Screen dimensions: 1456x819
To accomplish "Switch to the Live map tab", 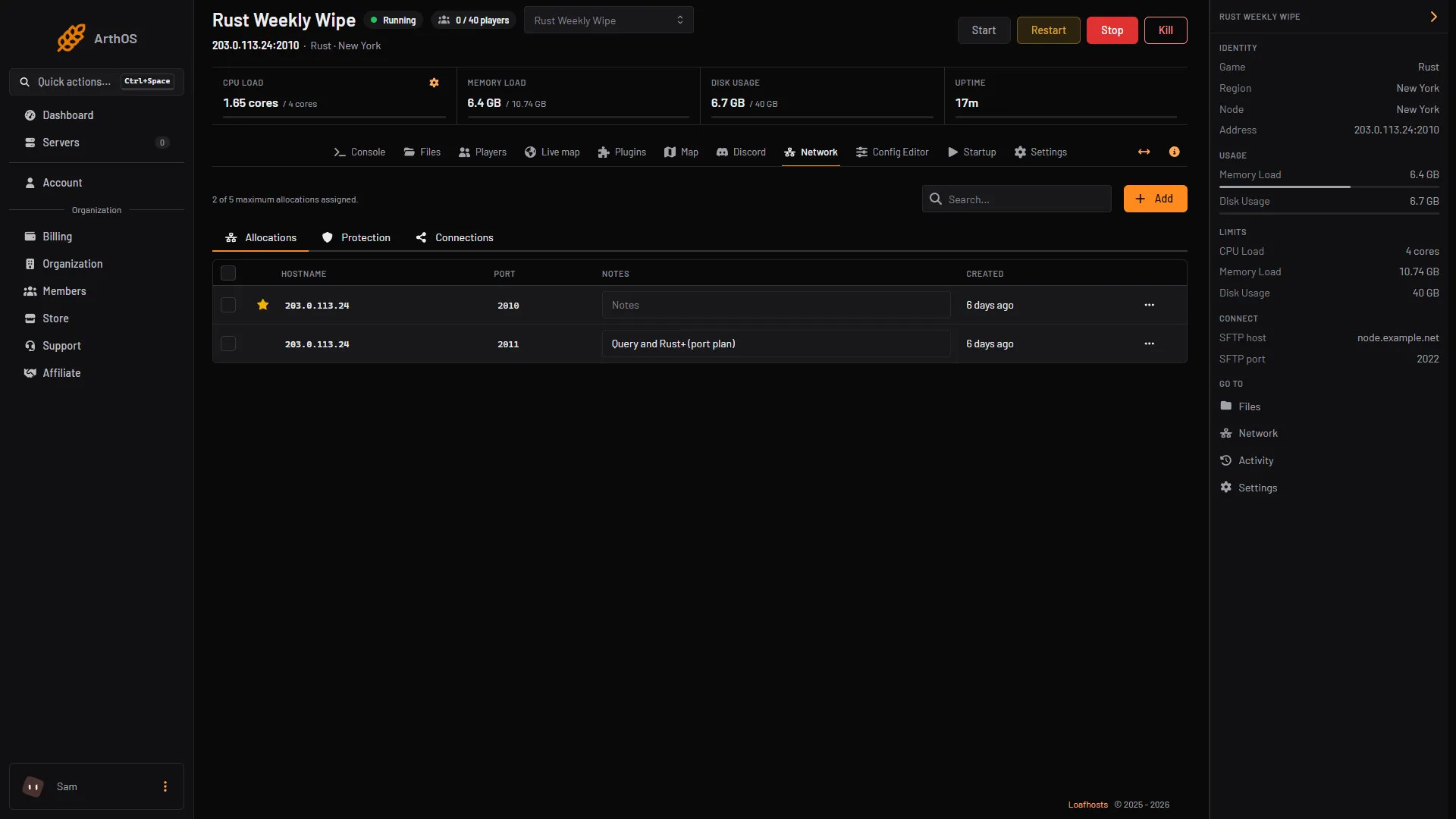I will 552,152.
